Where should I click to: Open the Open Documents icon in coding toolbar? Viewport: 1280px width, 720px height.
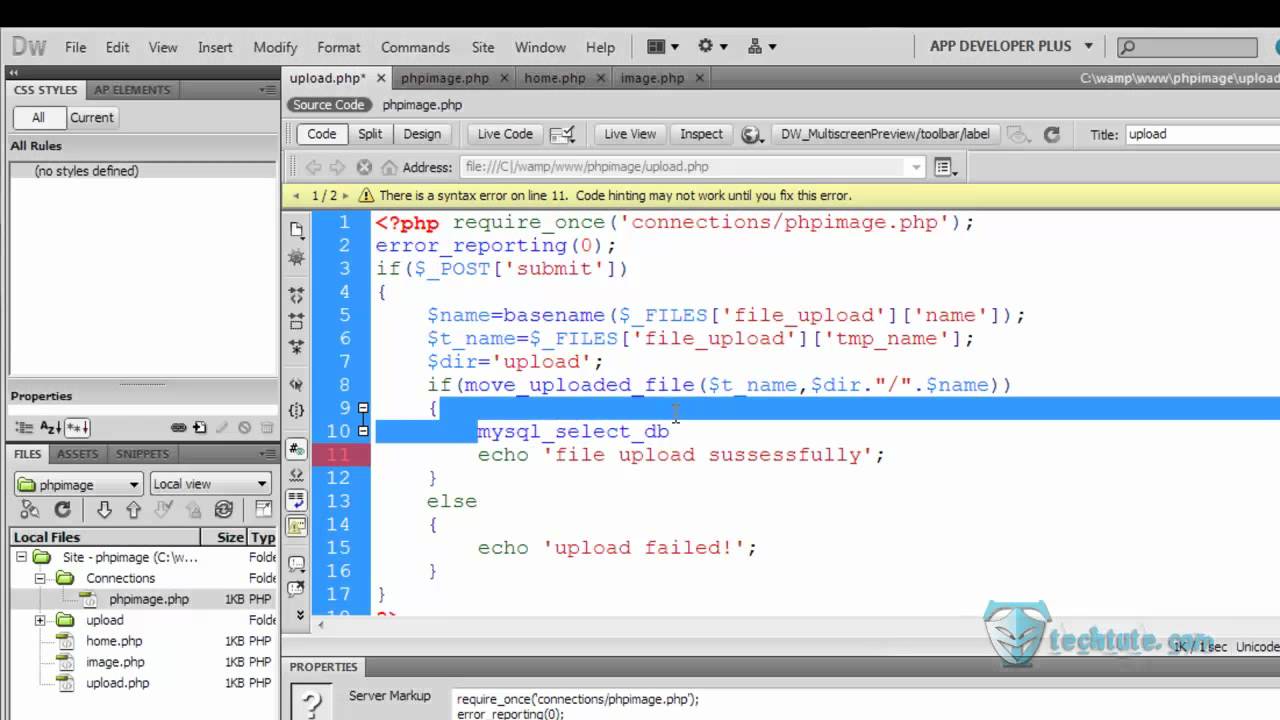point(297,229)
